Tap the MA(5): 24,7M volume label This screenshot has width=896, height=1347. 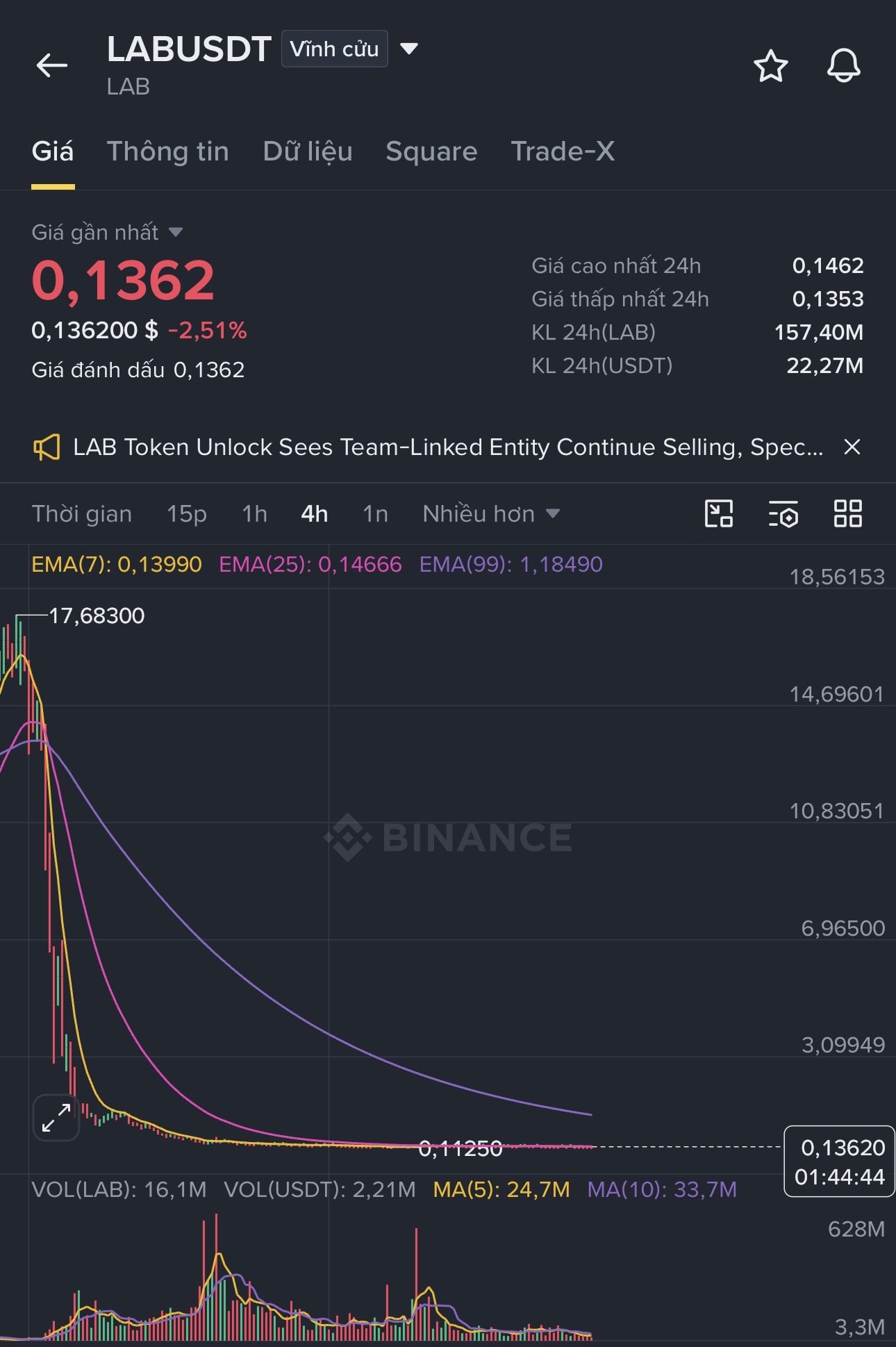[x=501, y=1189]
